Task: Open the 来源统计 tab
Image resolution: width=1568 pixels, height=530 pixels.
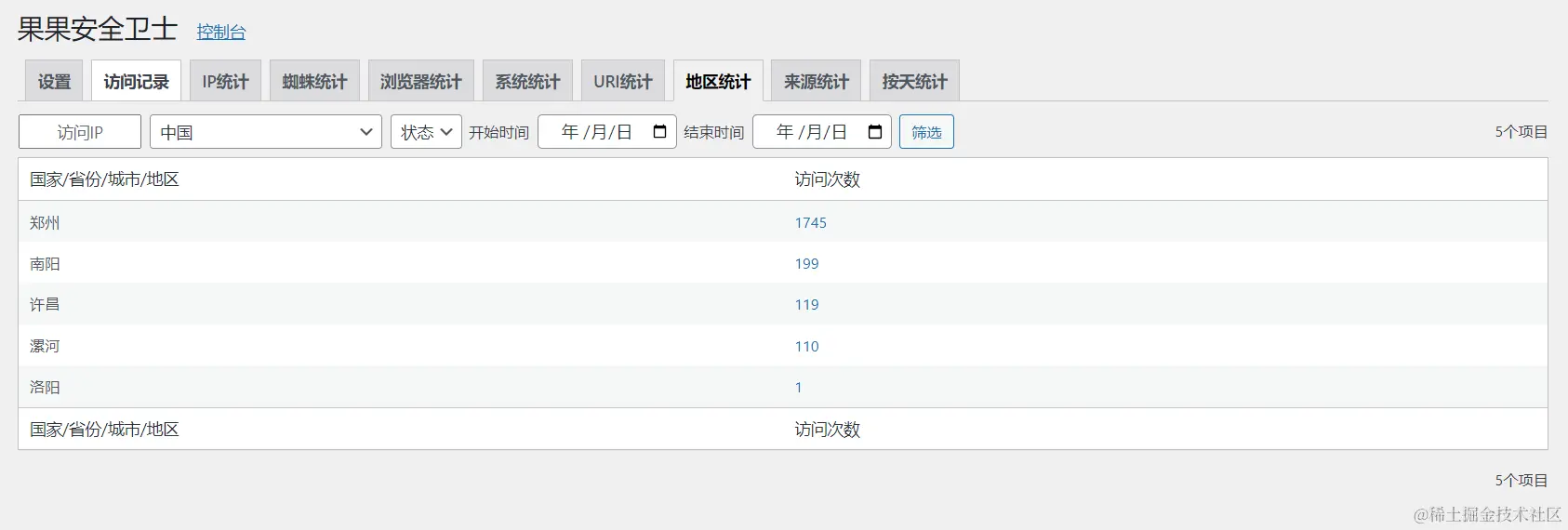Action: (x=817, y=81)
